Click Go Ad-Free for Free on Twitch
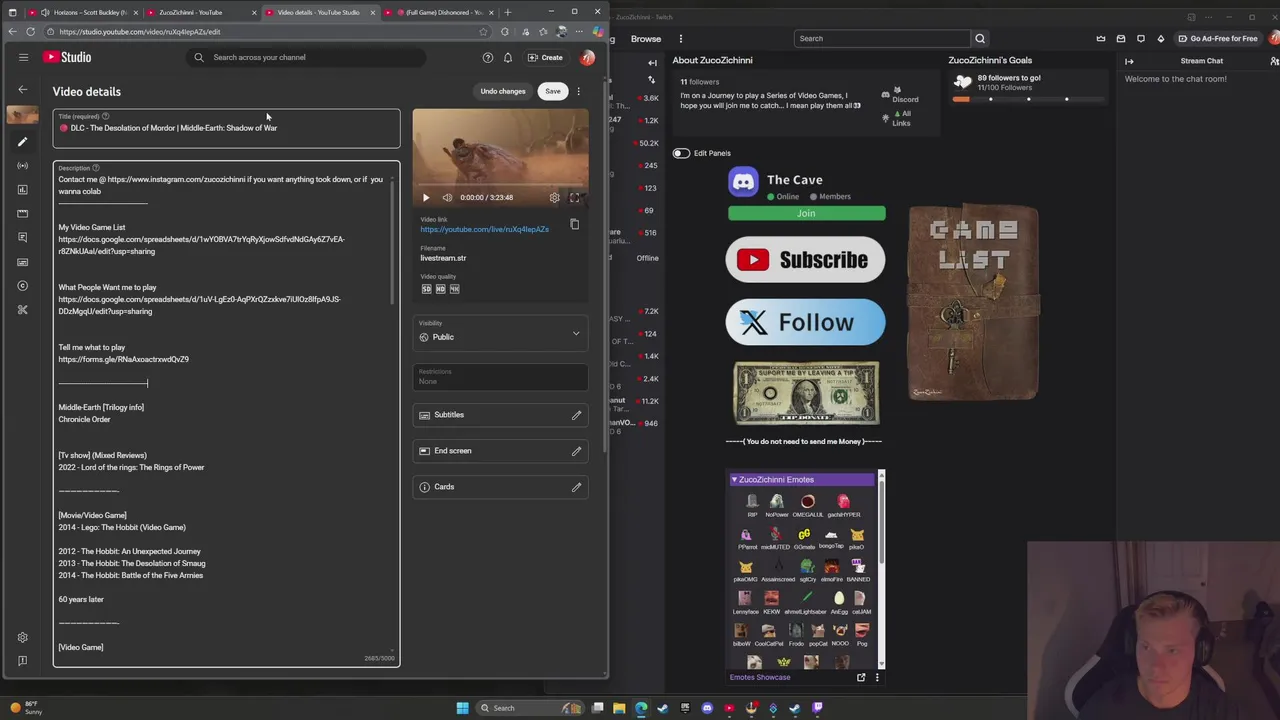The height and width of the screenshot is (720, 1280). click(1217, 39)
